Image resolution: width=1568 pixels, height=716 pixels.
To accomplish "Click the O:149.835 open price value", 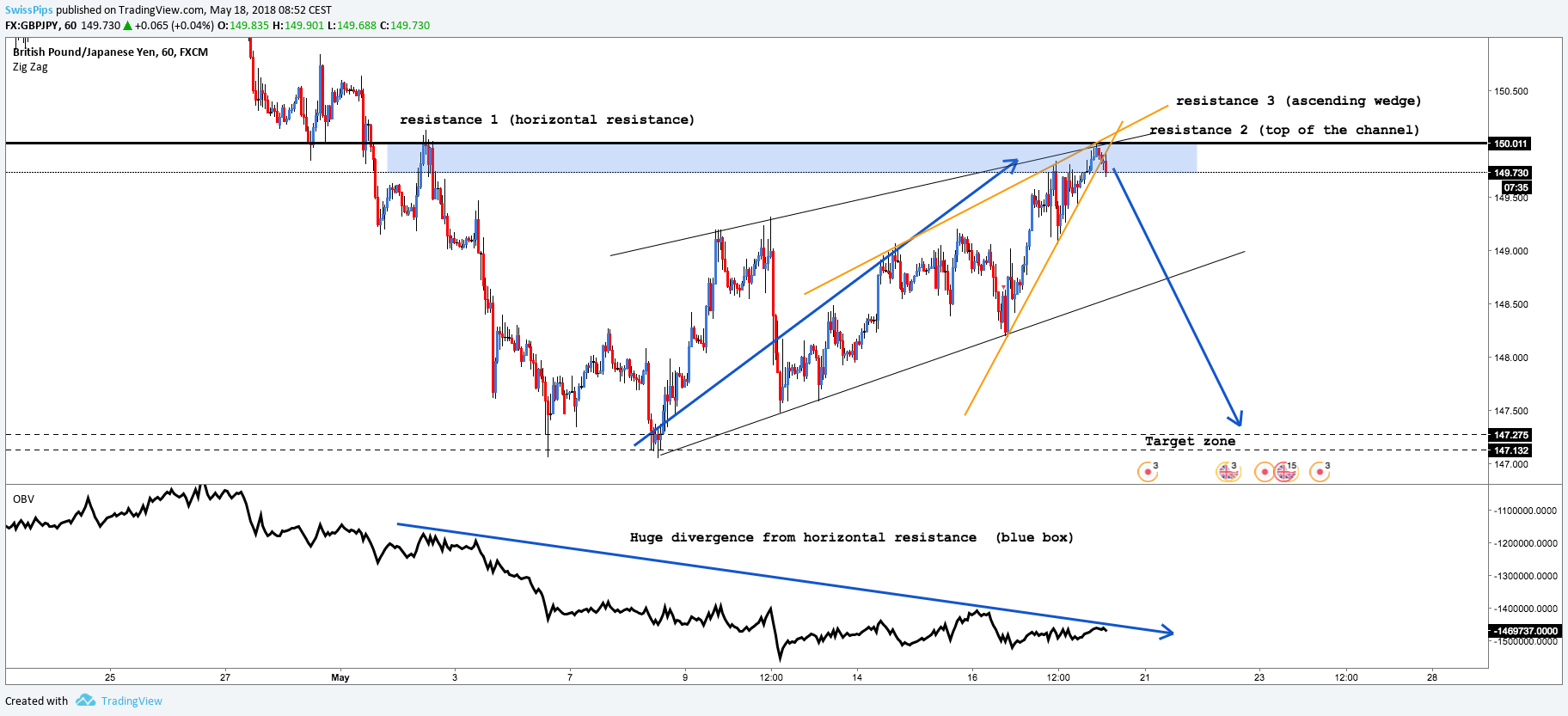I will [243, 26].
